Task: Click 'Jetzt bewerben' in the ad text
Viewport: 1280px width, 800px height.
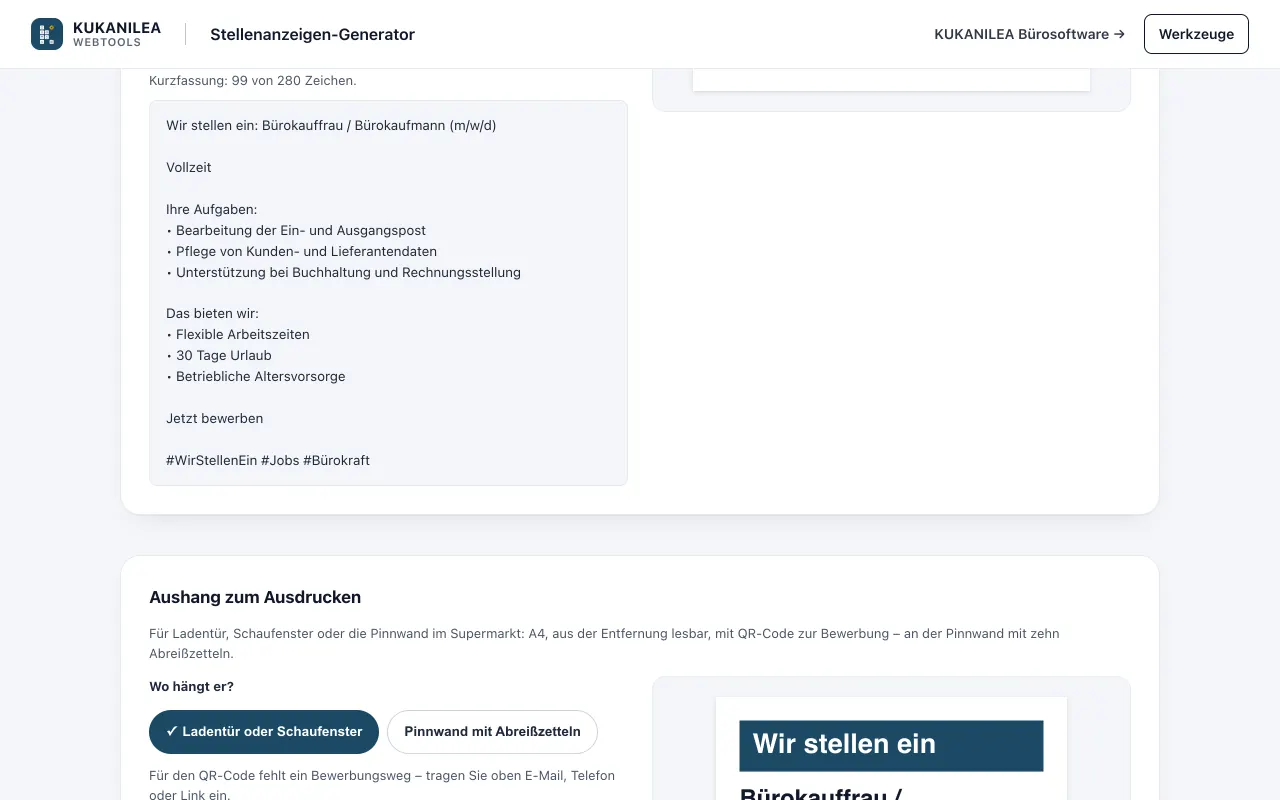Action: coord(215,418)
